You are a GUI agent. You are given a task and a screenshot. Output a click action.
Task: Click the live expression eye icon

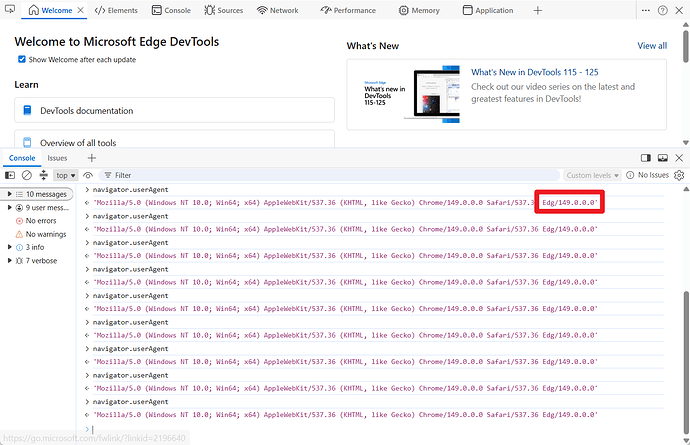[88, 175]
